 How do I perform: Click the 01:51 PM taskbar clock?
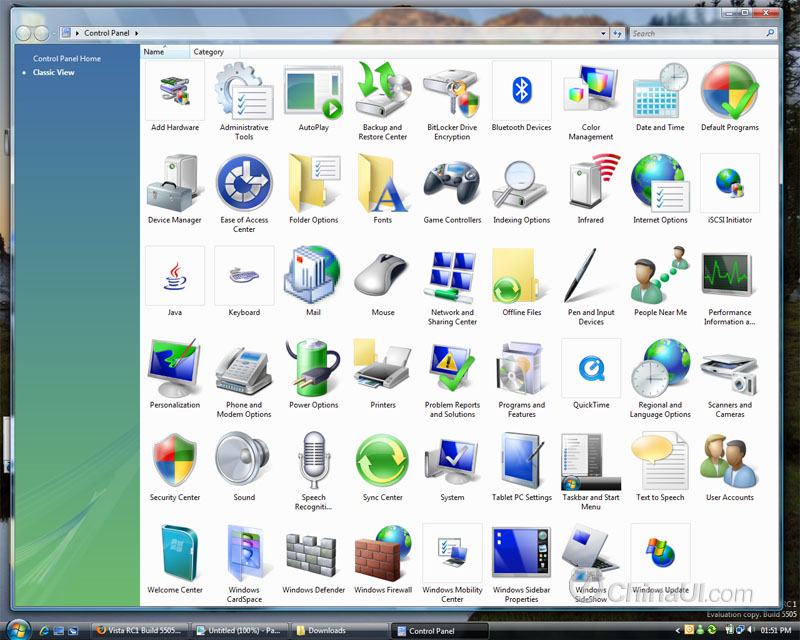[775, 631]
